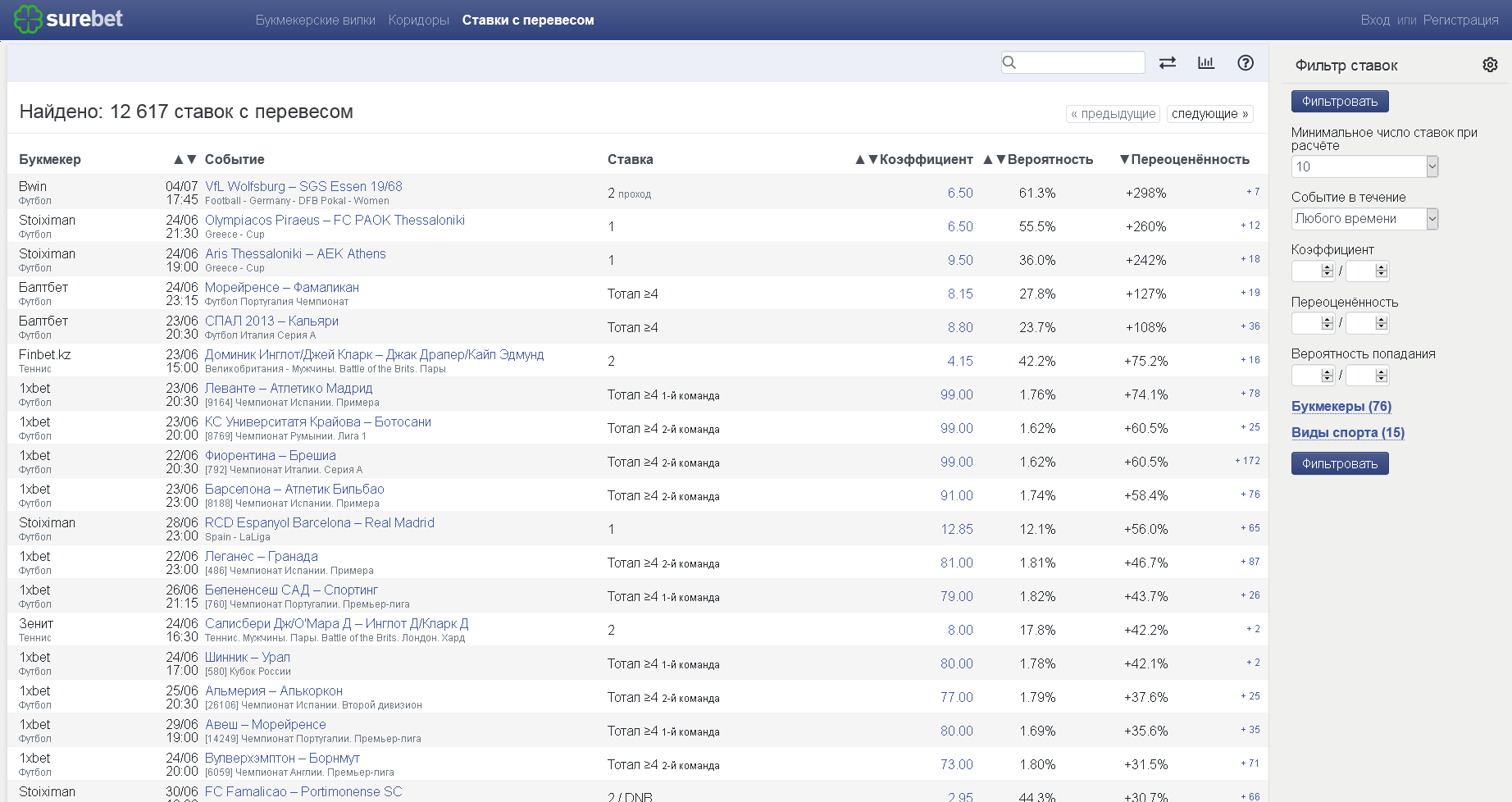Open RCD Espanyol Barcelona – Real Madrid event
The width and height of the screenshot is (1512, 802).
click(320, 523)
